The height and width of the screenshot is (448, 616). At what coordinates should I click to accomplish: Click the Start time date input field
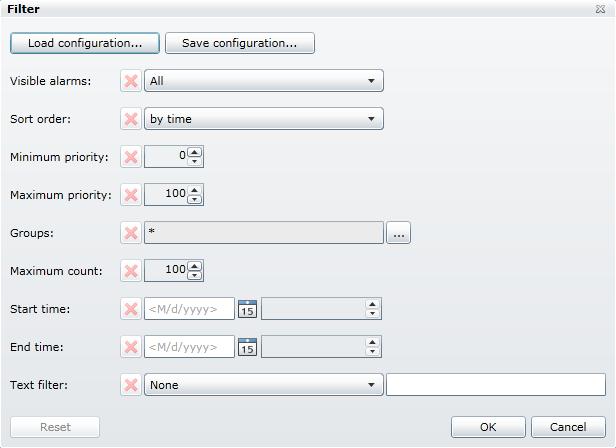tap(190, 309)
